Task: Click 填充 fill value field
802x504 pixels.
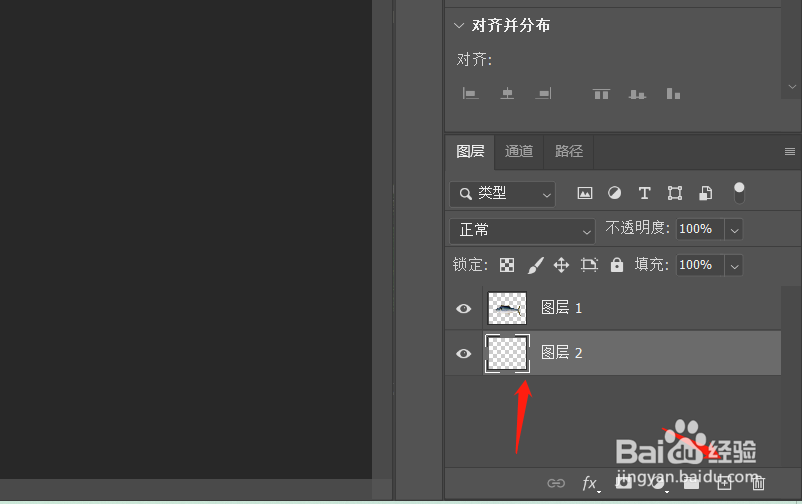Action: pos(700,266)
